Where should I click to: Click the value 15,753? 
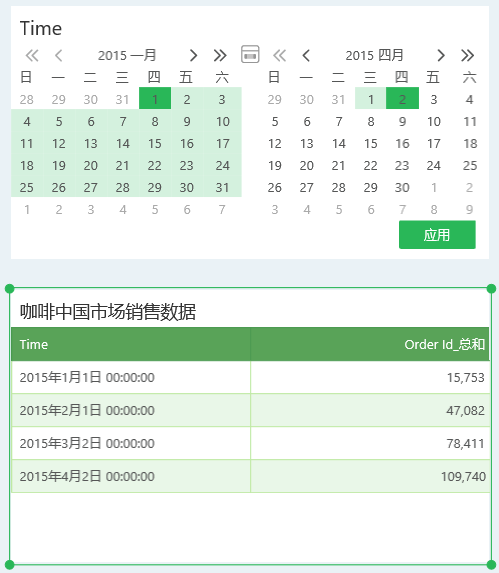(x=466, y=377)
